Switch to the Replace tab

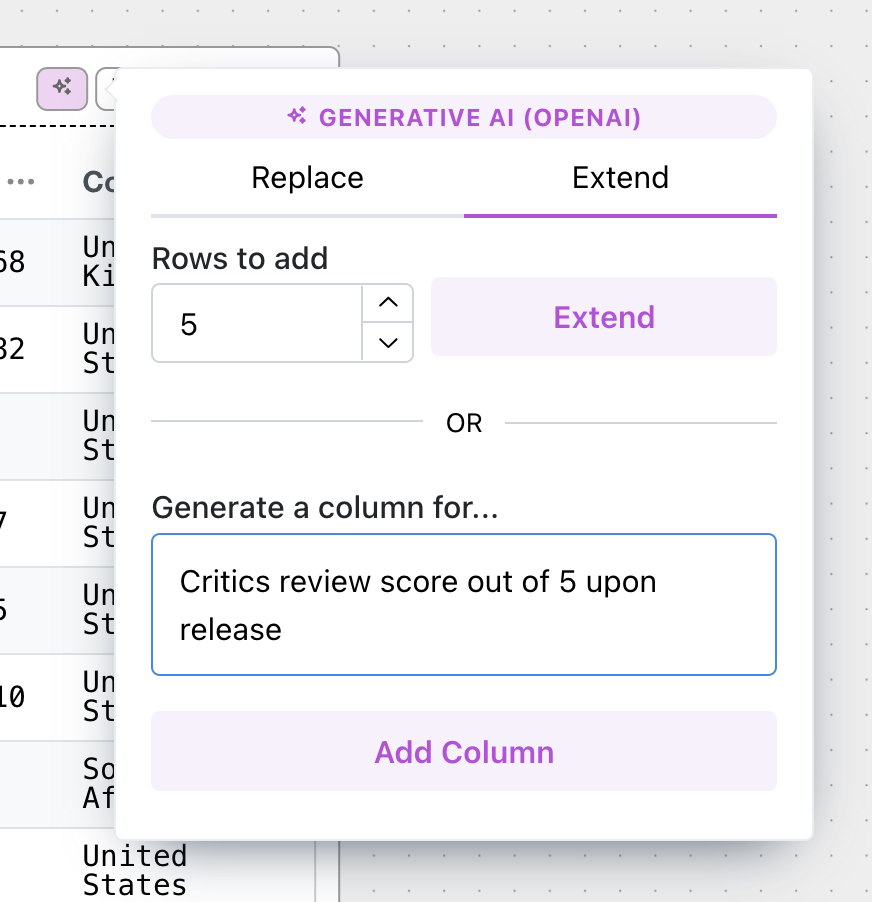pyautogui.click(x=307, y=177)
